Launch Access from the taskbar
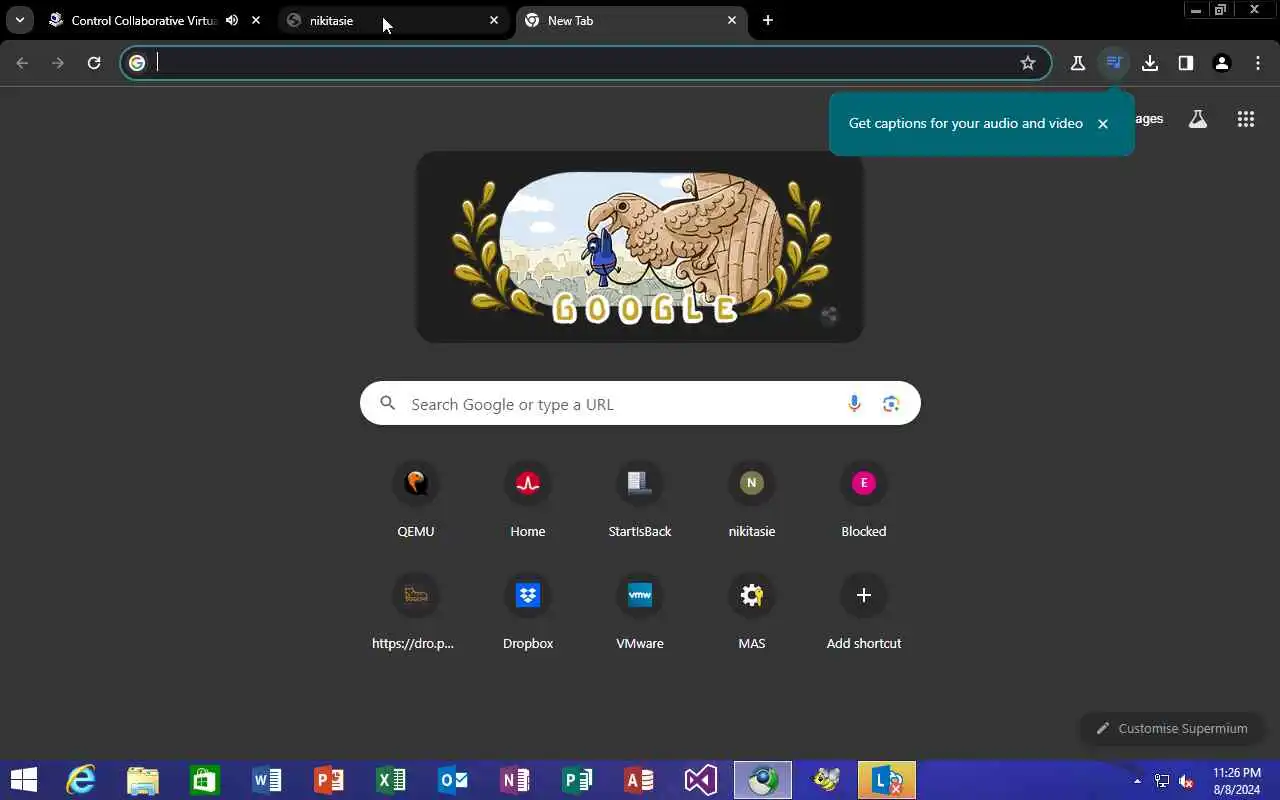The image size is (1280, 800). pos(638,780)
